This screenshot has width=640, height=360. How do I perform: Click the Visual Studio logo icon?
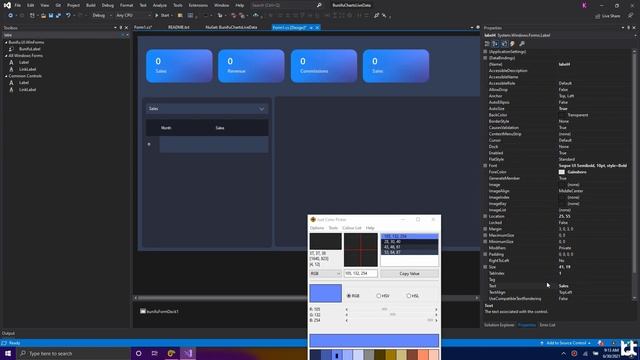pos(7,5)
